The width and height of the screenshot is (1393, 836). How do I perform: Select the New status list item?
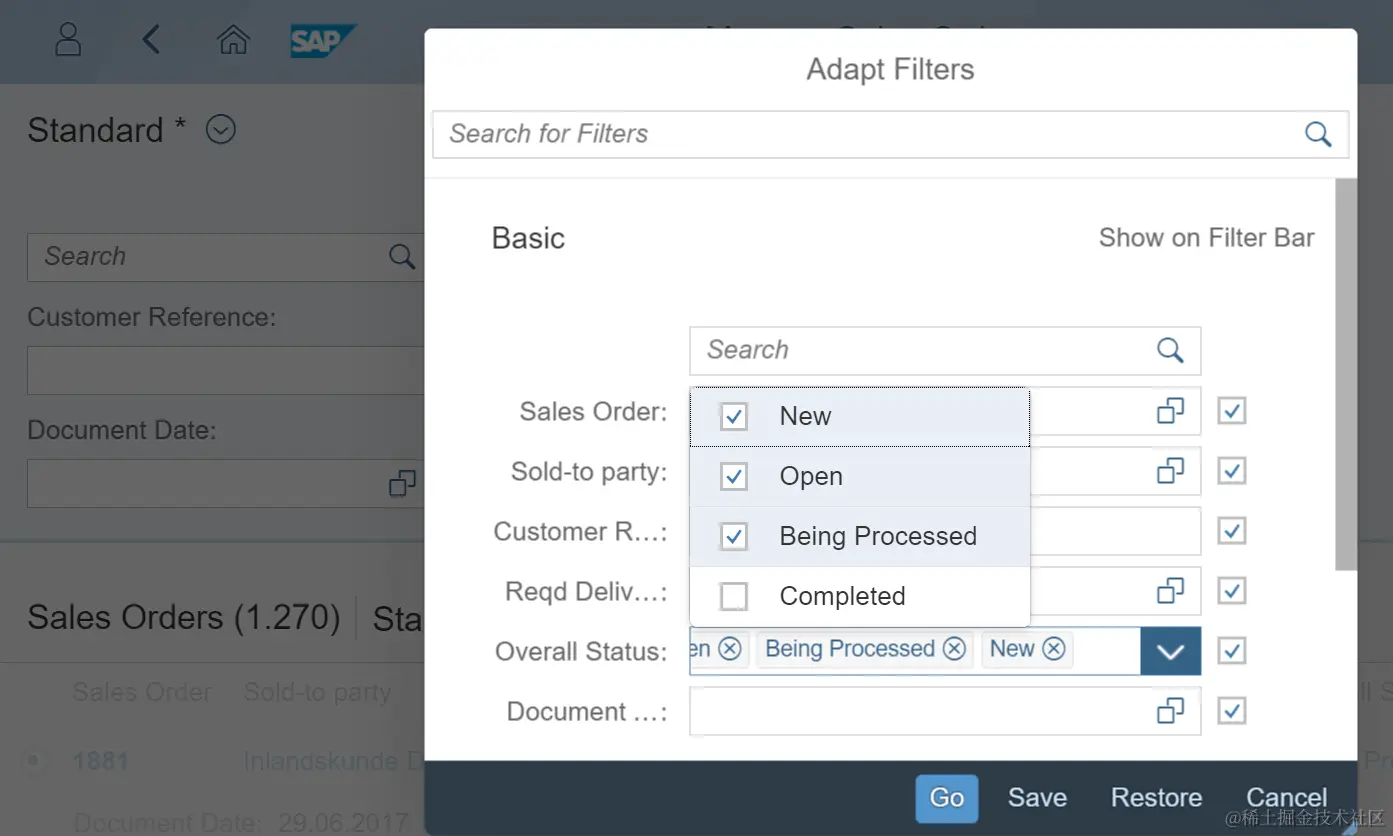pos(805,417)
